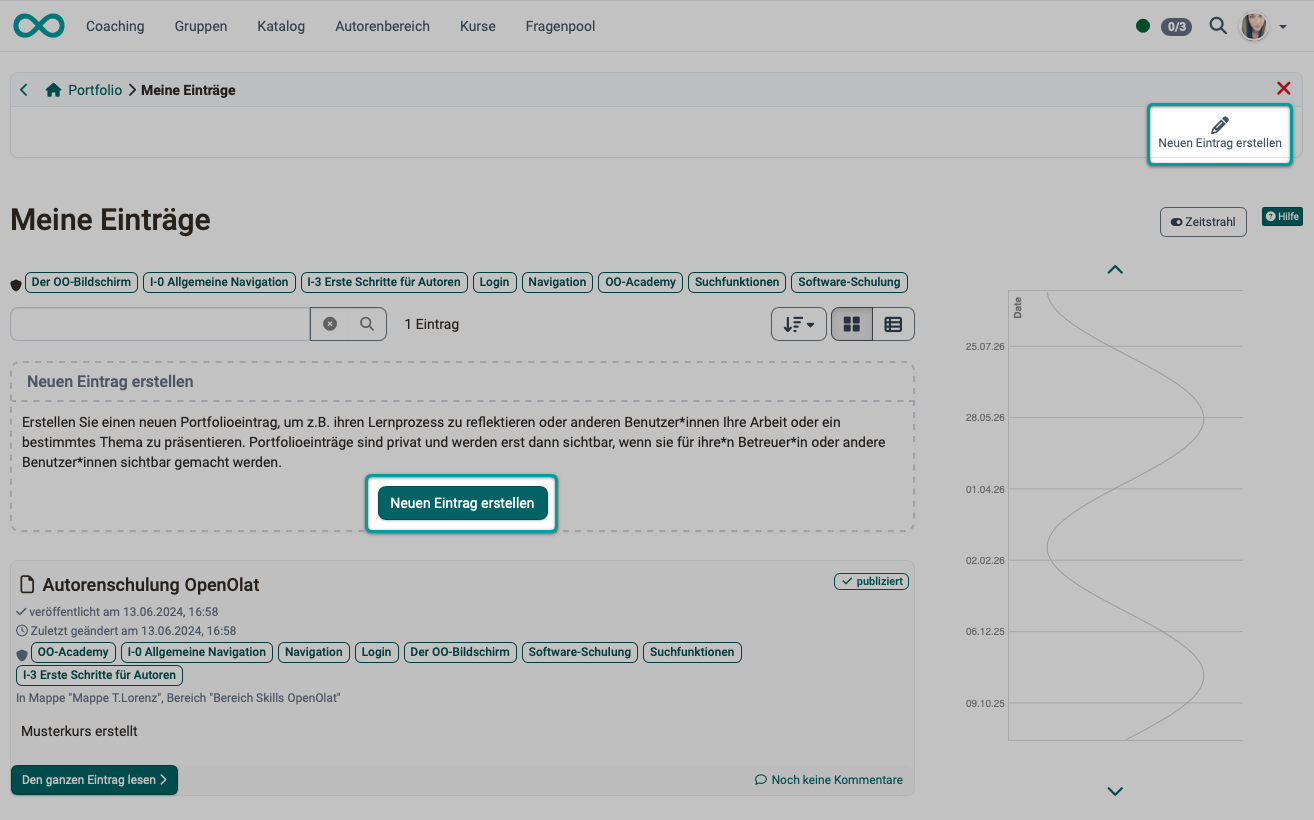Click the back arrow in breadcrumb

(x=24, y=90)
